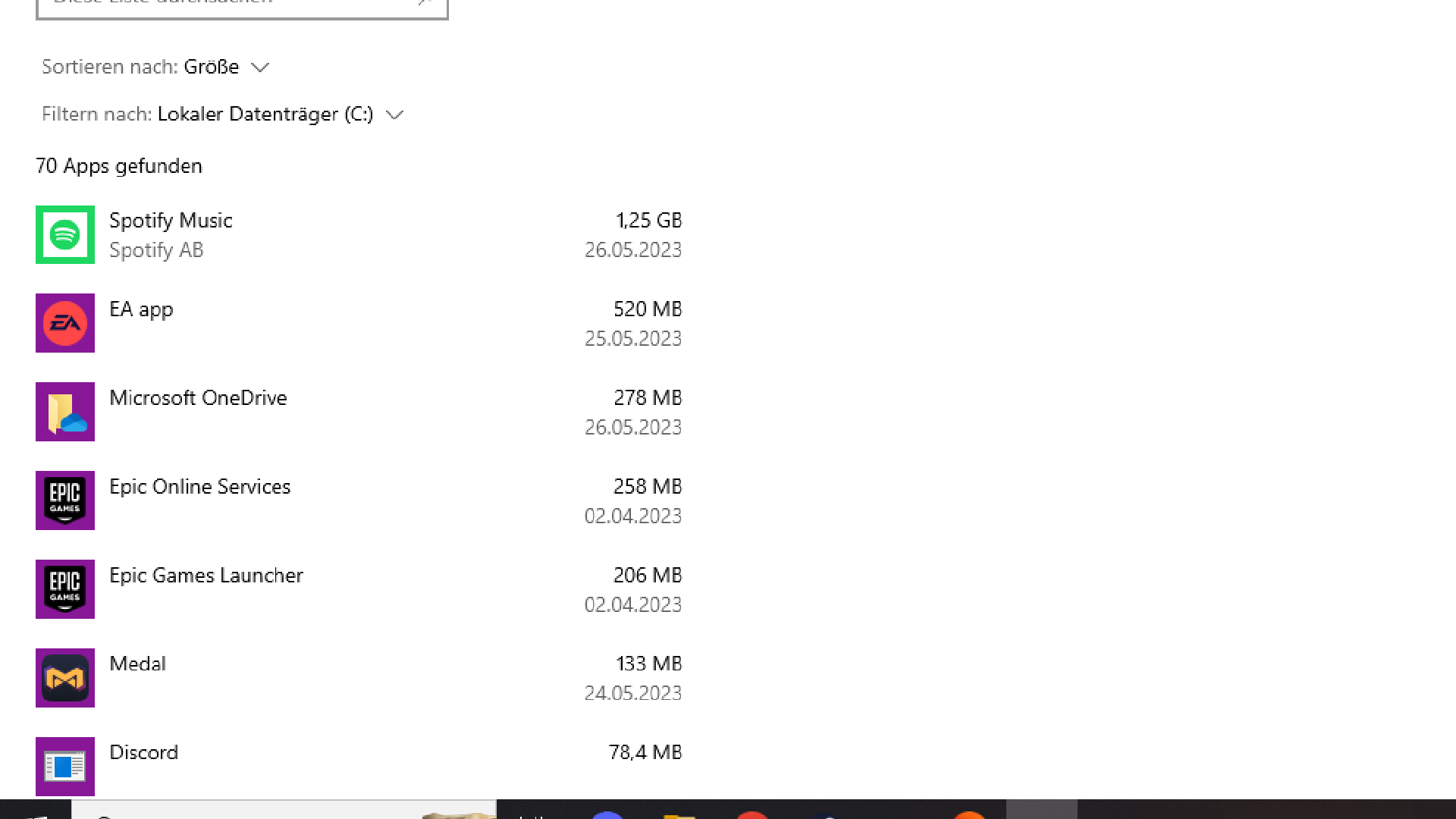This screenshot has width=1456, height=819.
Task: Select the Microsoft OneDrive entry name
Action: [x=198, y=398]
